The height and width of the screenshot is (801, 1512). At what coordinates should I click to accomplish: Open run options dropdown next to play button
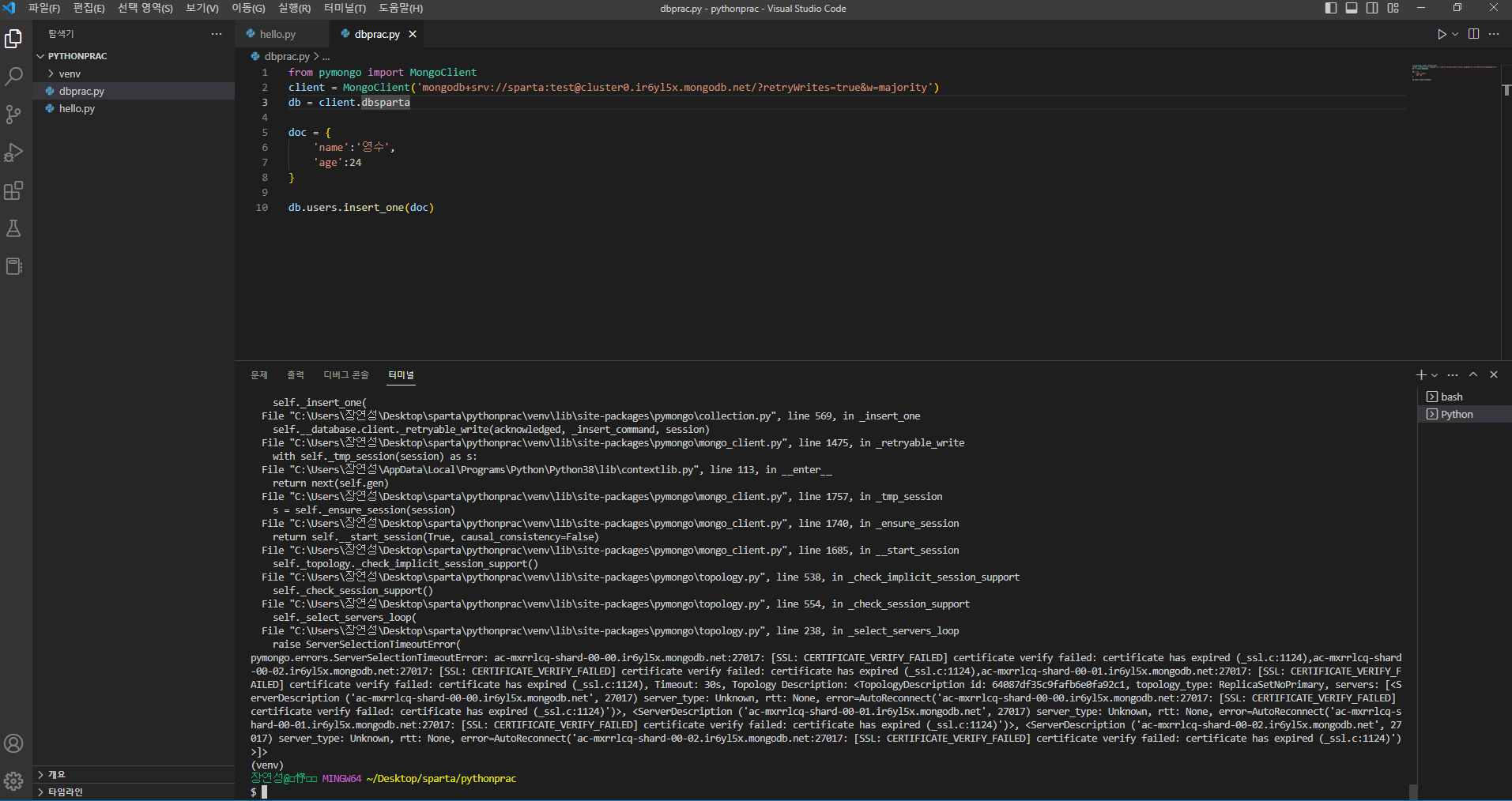click(1455, 34)
